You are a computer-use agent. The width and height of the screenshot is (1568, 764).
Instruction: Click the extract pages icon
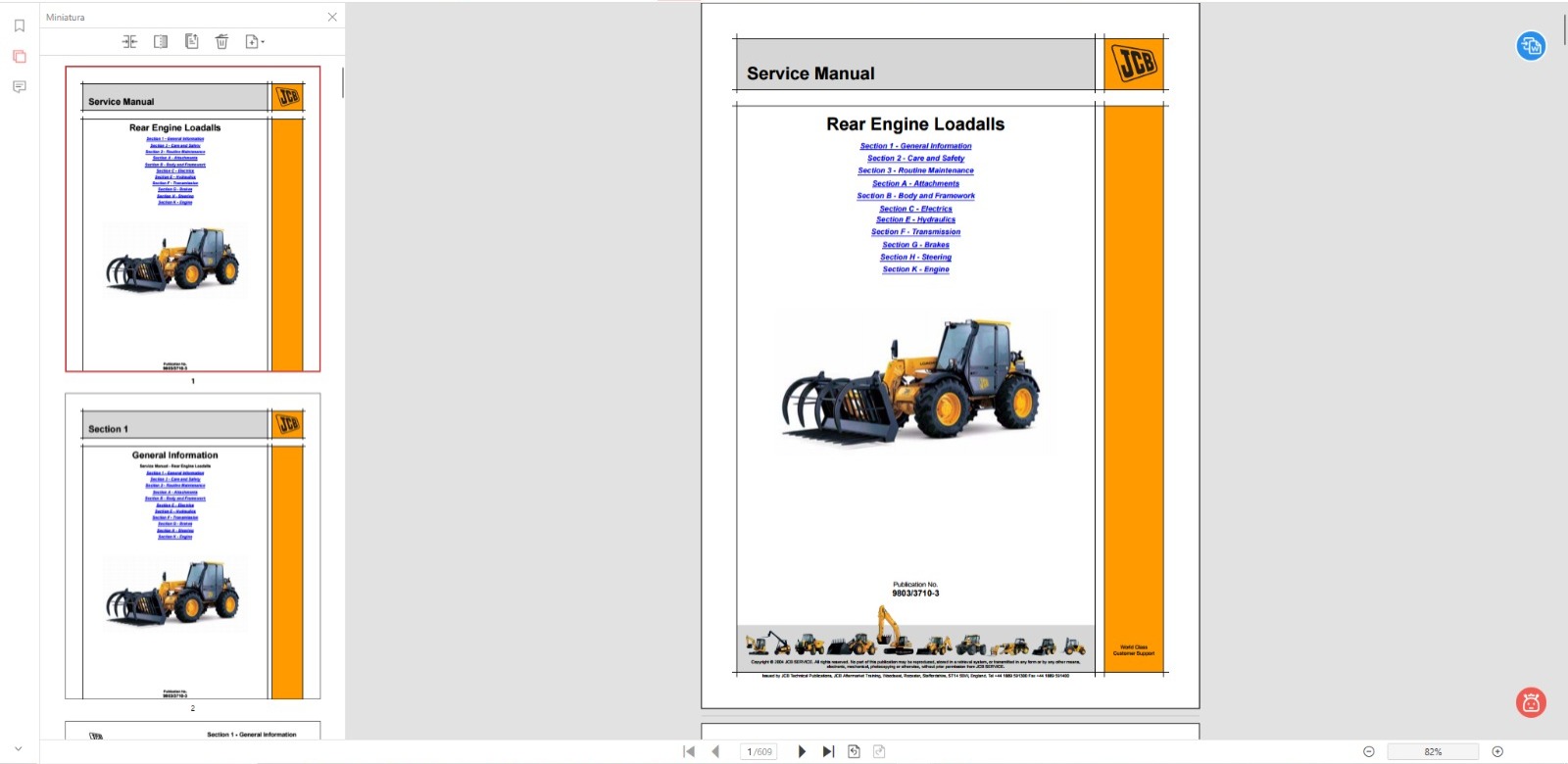point(192,41)
